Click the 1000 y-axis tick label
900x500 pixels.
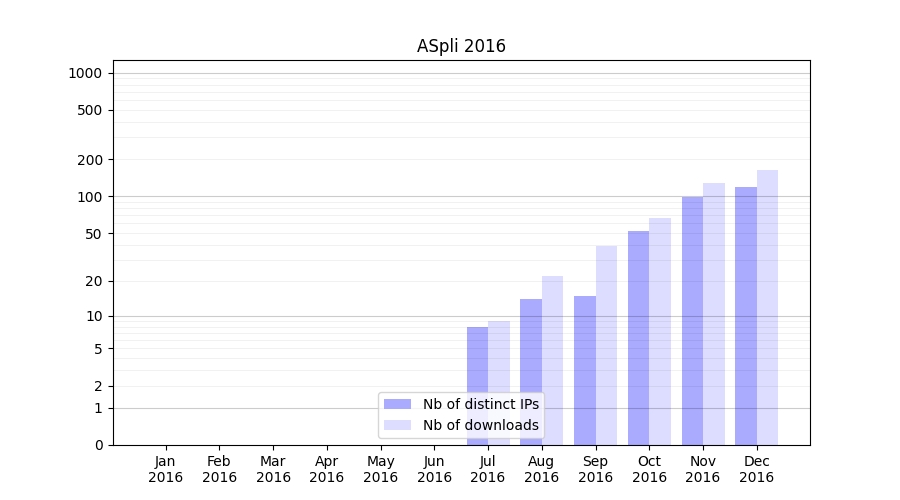(85, 73)
